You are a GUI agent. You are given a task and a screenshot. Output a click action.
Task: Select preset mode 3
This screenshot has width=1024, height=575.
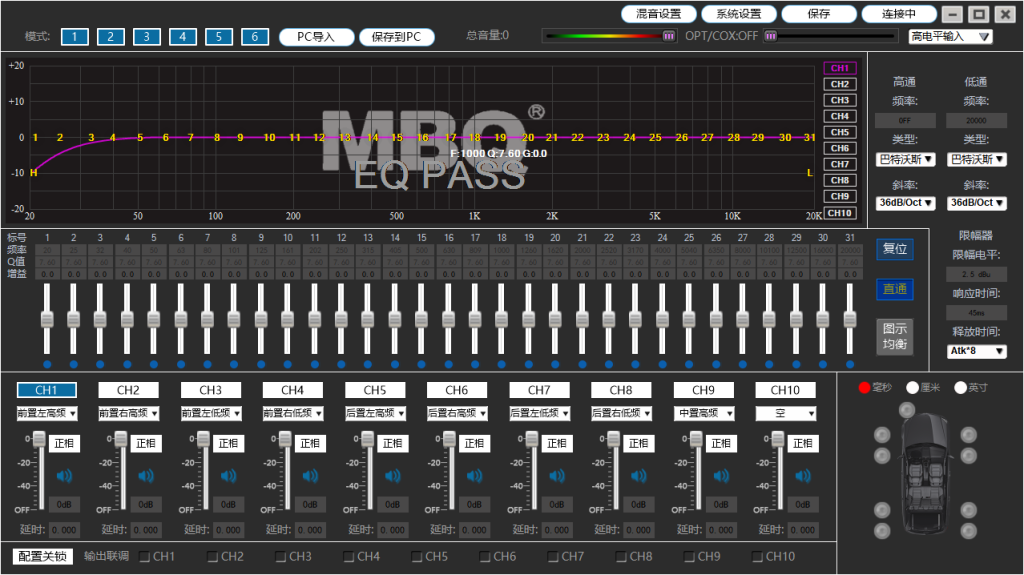click(x=146, y=37)
